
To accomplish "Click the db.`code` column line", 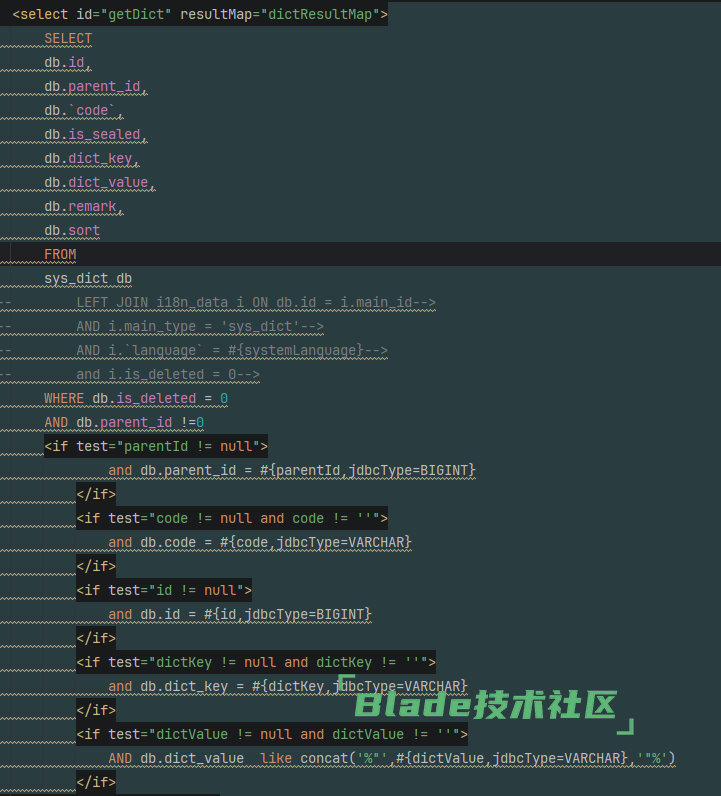I will pos(84,110).
